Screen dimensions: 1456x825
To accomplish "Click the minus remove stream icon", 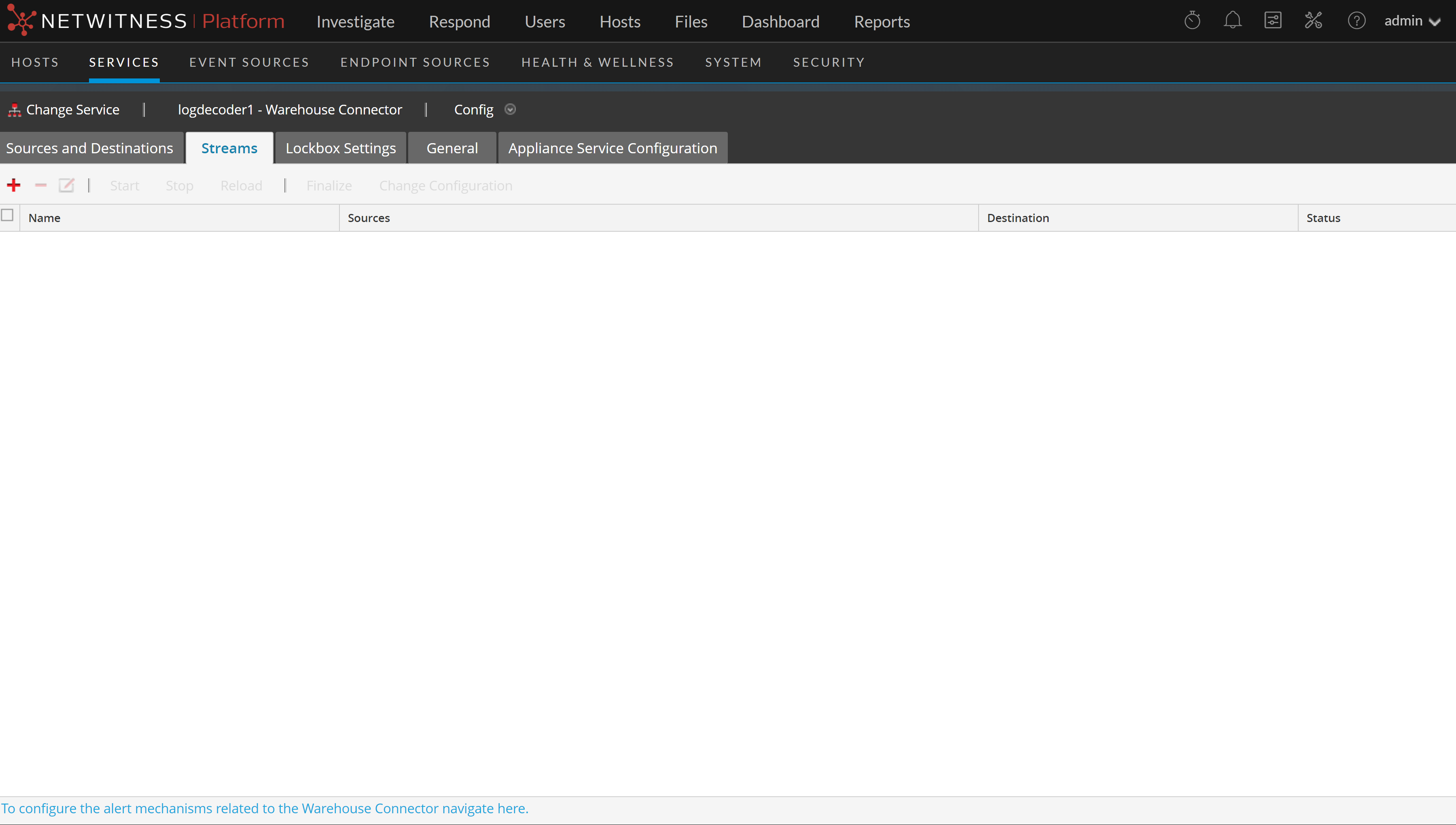I will click(x=41, y=185).
